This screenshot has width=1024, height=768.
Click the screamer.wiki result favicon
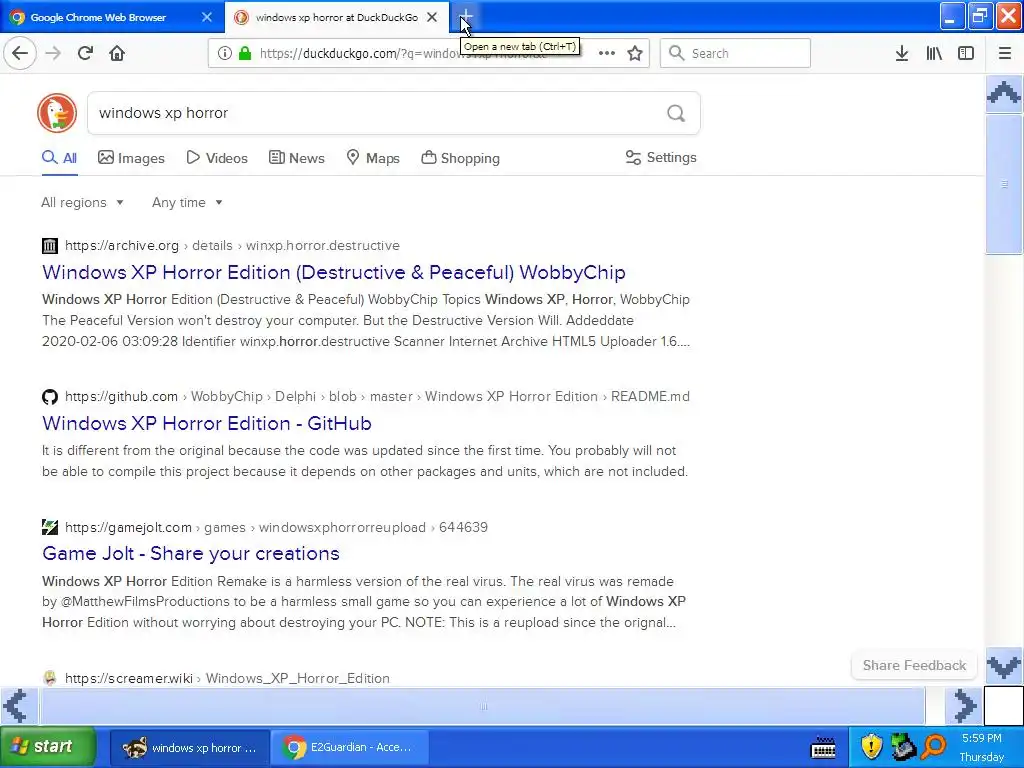[50, 678]
